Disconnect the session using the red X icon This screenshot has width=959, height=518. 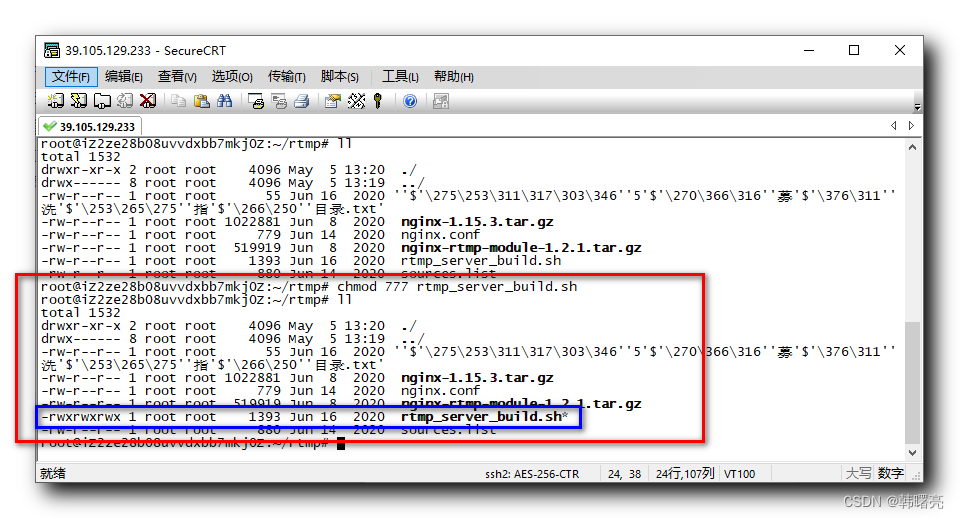tap(148, 101)
